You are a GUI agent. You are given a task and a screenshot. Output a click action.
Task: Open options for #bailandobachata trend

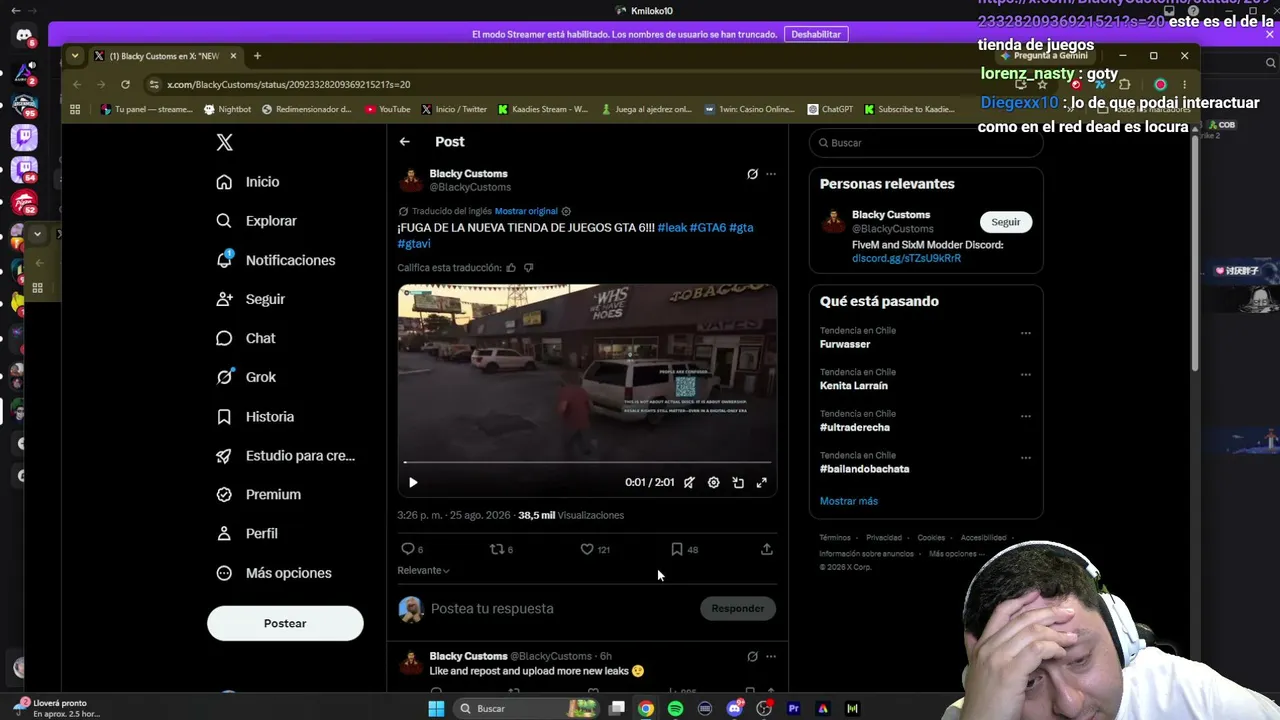click(x=1026, y=458)
